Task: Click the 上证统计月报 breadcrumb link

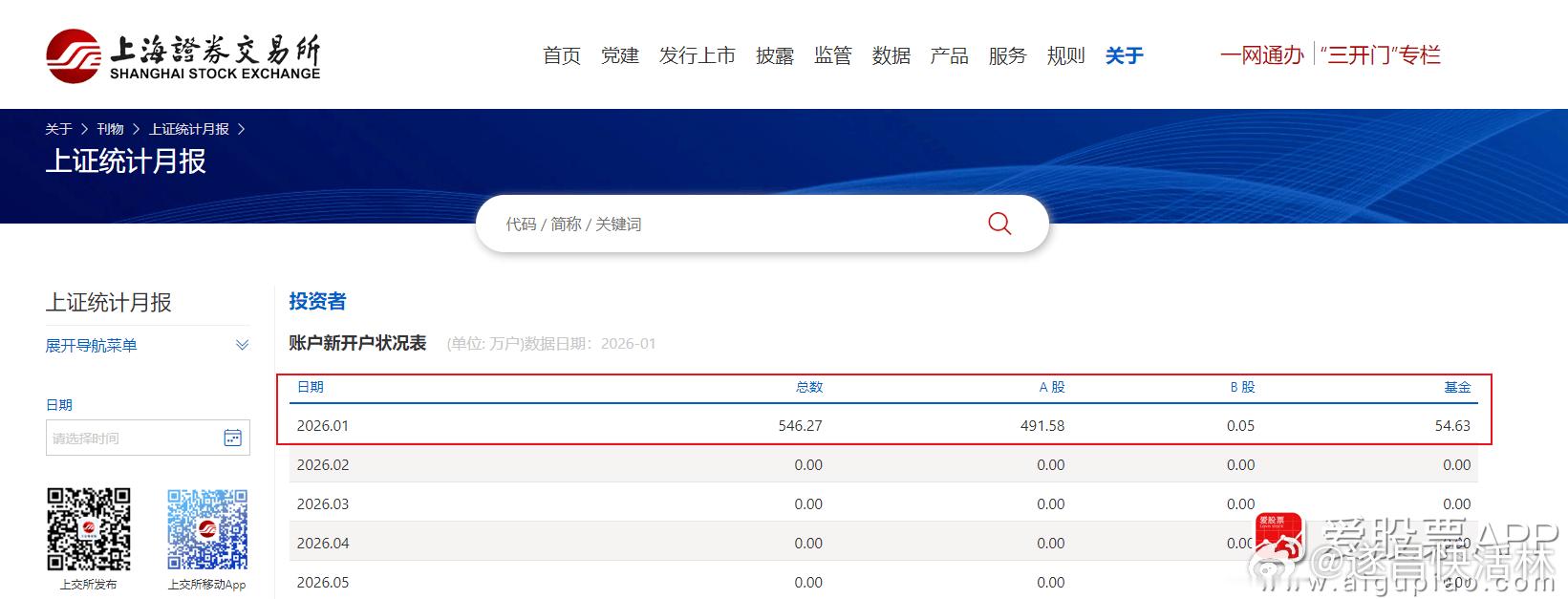Action: (189, 129)
